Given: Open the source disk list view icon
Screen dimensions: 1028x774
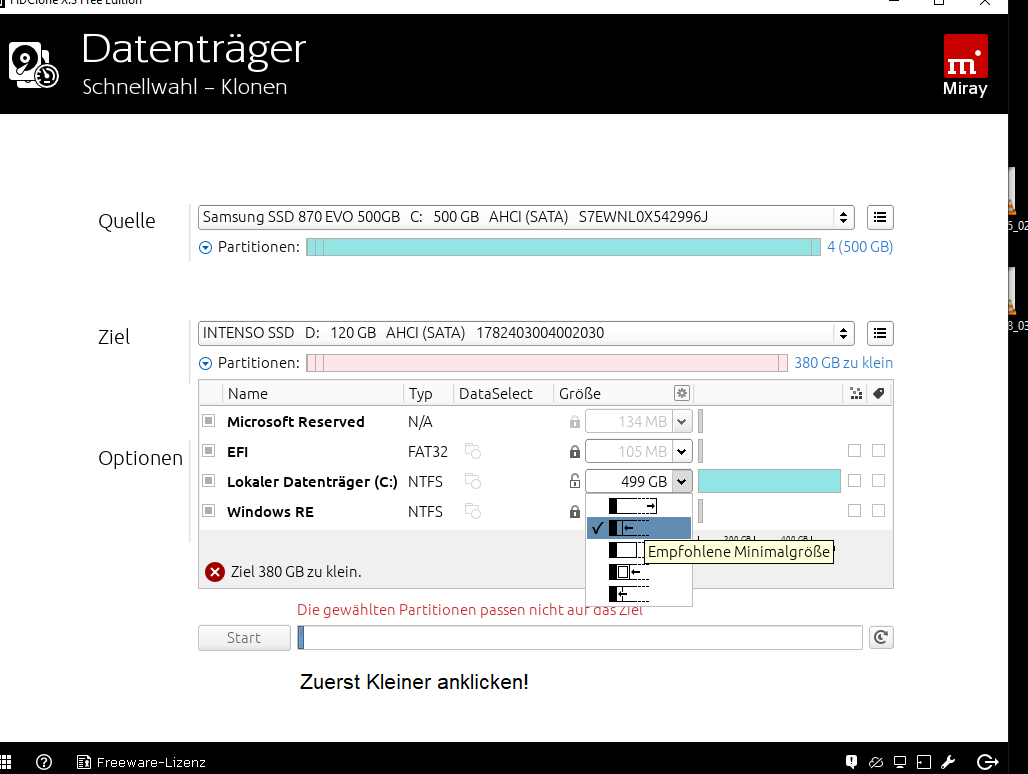Looking at the screenshot, I should 880,217.
